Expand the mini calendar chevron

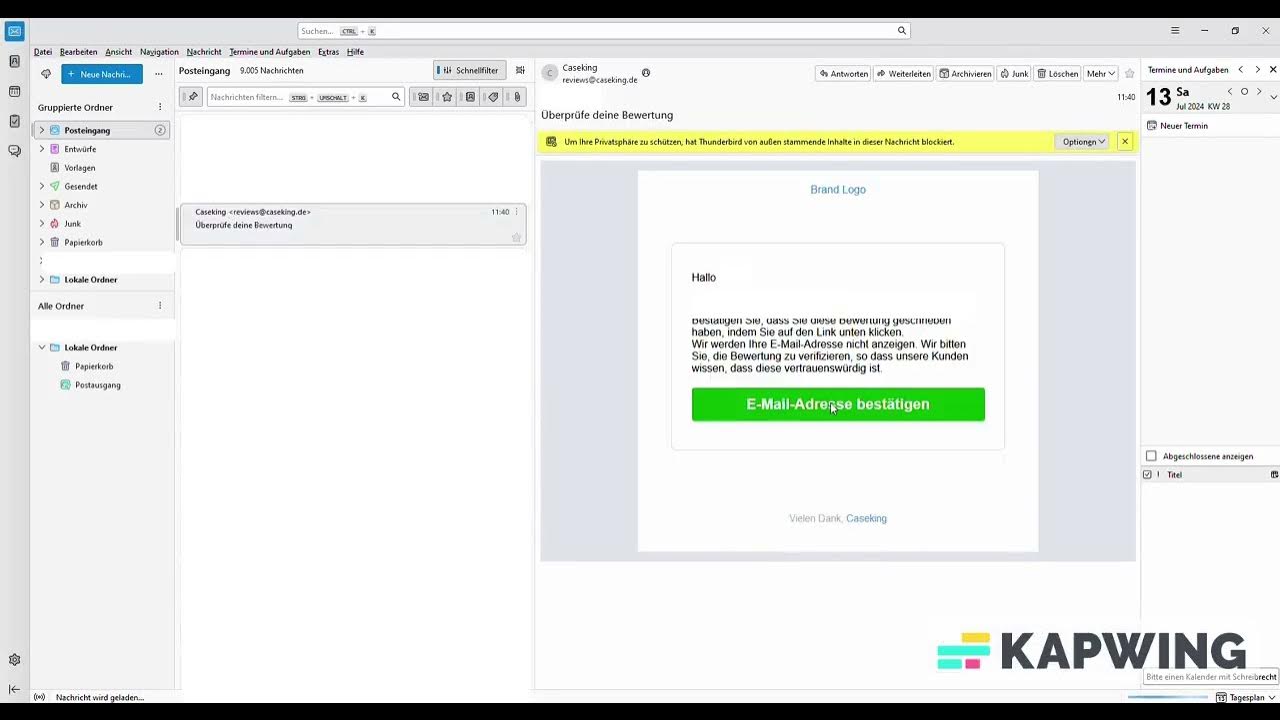[x=1273, y=96]
